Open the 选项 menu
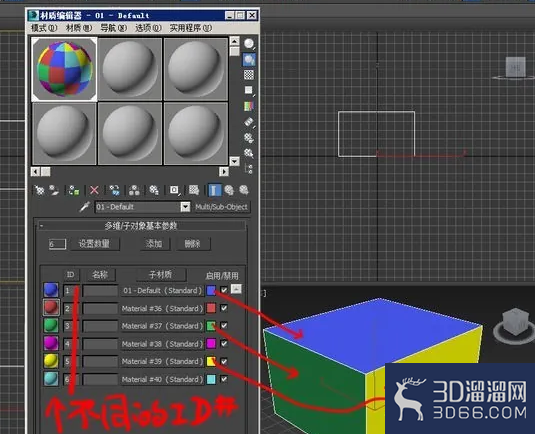 coord(148,28)
